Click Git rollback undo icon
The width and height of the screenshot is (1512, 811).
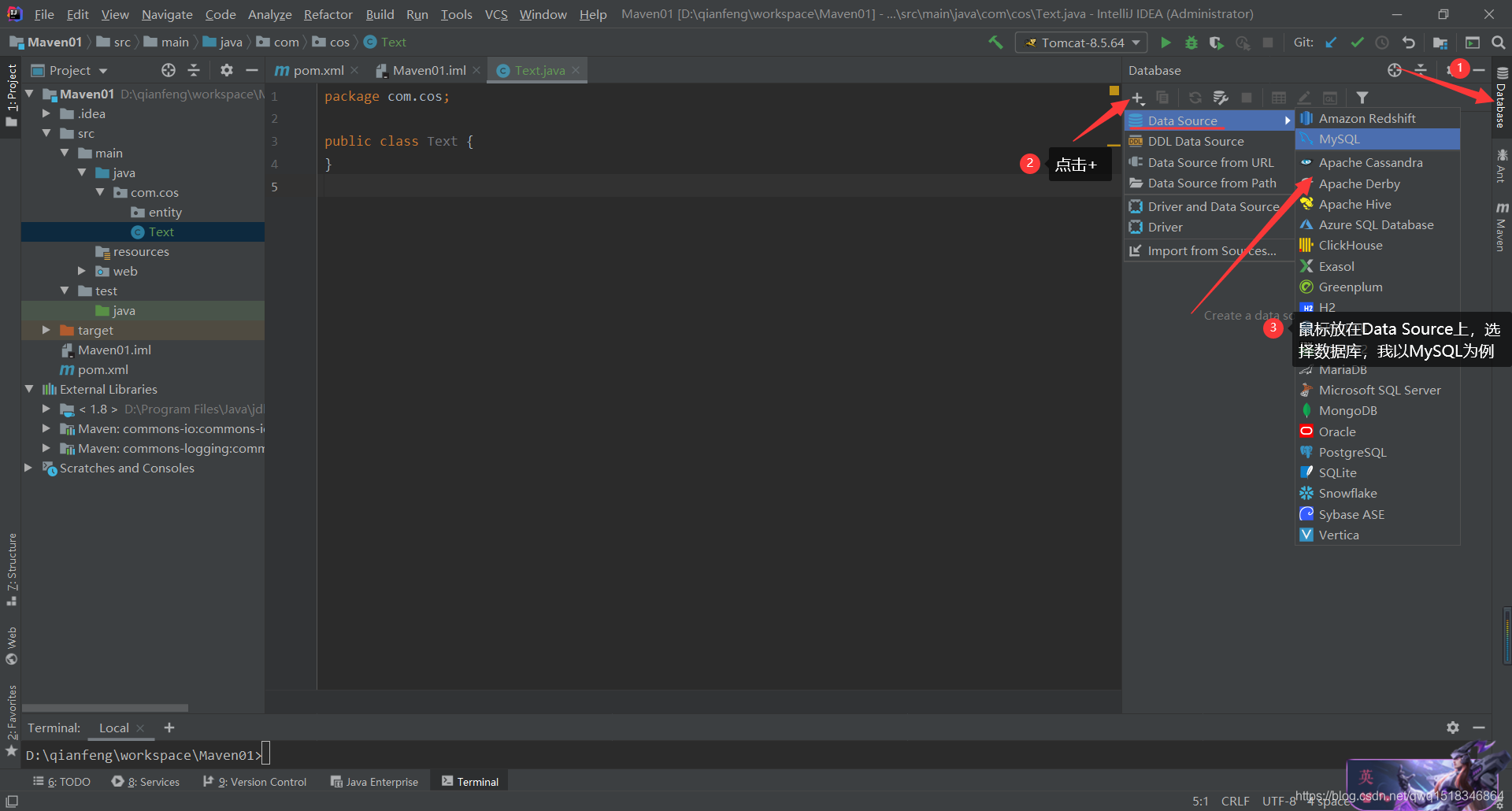(1409, 43)
